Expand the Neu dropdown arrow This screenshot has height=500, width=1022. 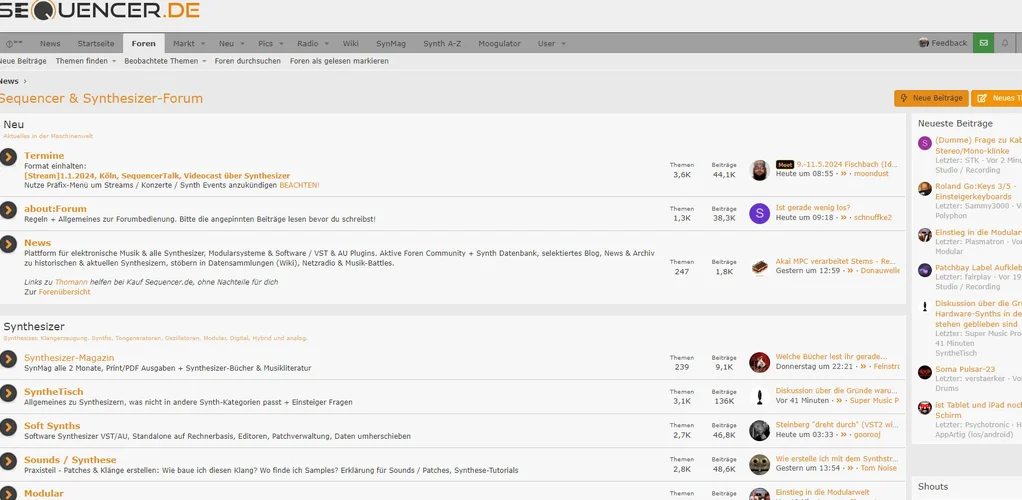click(x=242, y=44)
